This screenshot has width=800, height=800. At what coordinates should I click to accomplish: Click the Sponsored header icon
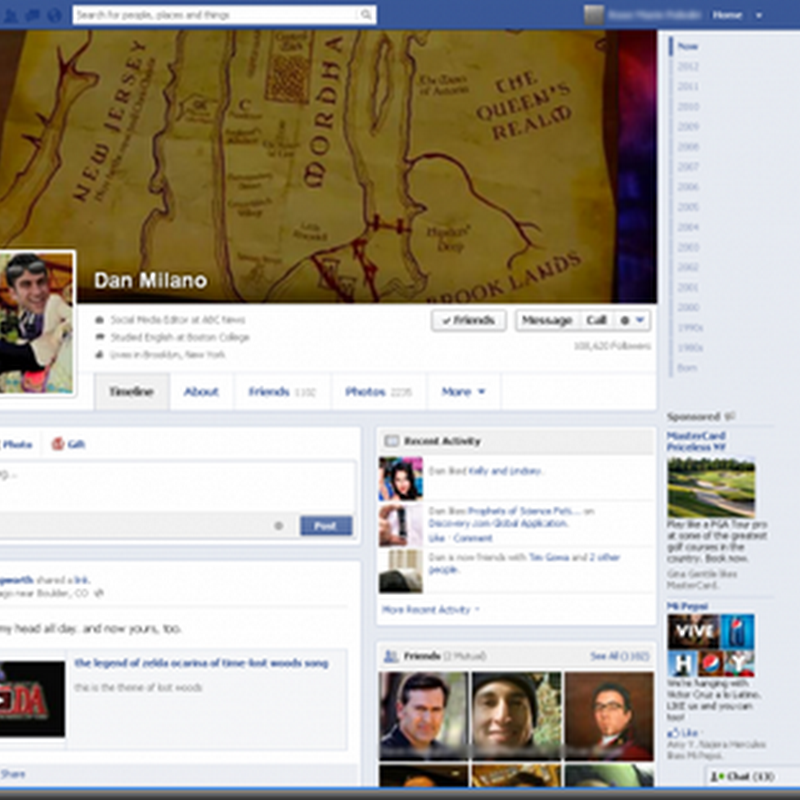click(730, 417)
